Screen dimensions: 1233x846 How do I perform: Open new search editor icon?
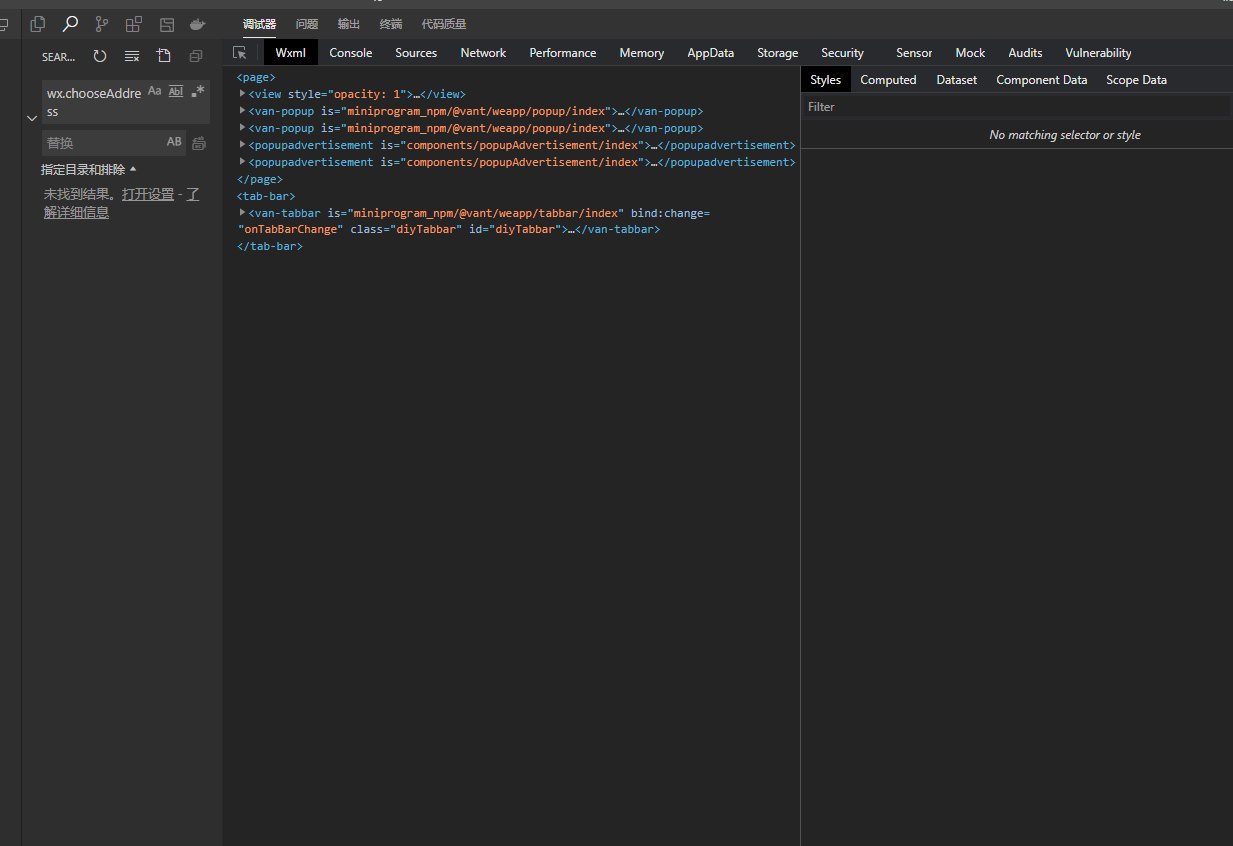pos(164,57)
